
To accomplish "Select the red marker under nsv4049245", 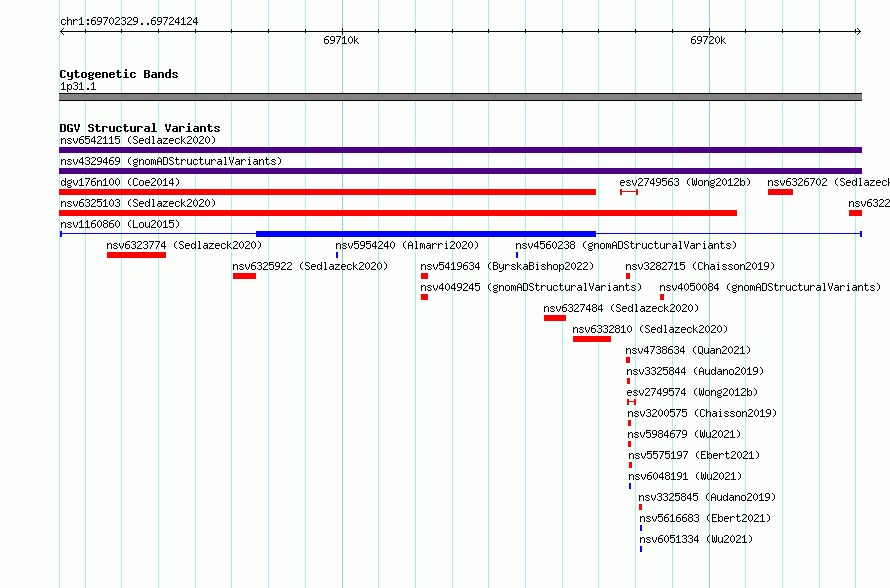I will point(425,297).
